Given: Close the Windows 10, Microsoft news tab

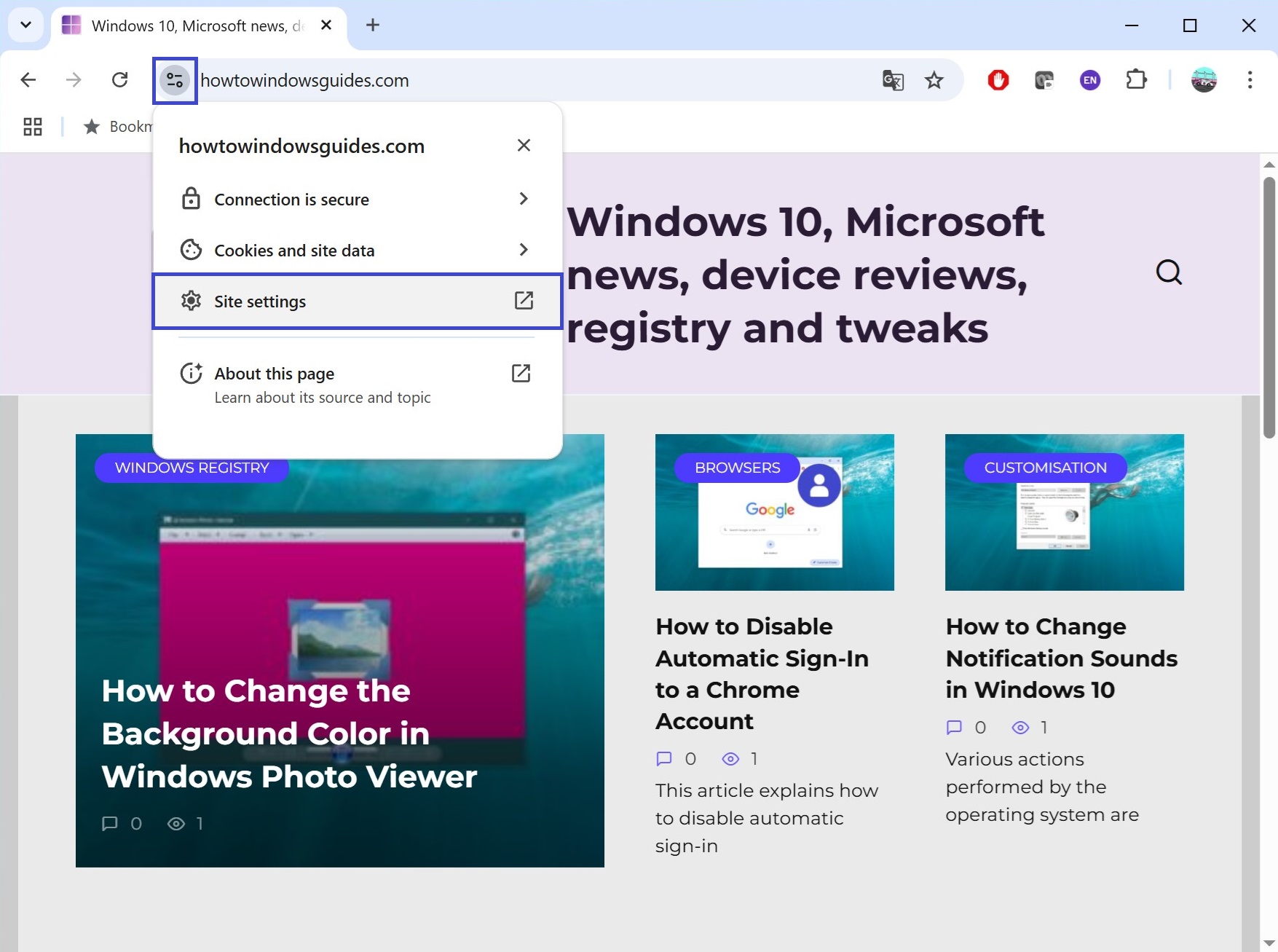Looking at the screenshot, I should tap(326, 25).
